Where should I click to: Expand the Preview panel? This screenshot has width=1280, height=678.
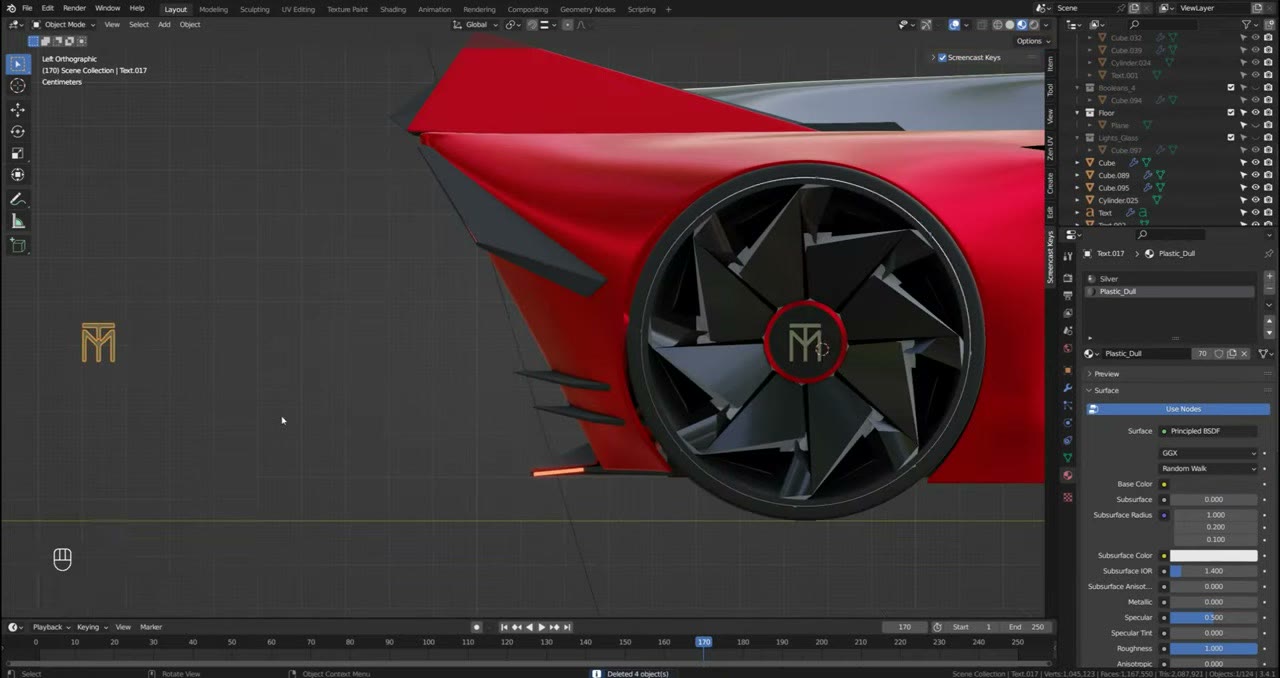(x=1106, y=373)
